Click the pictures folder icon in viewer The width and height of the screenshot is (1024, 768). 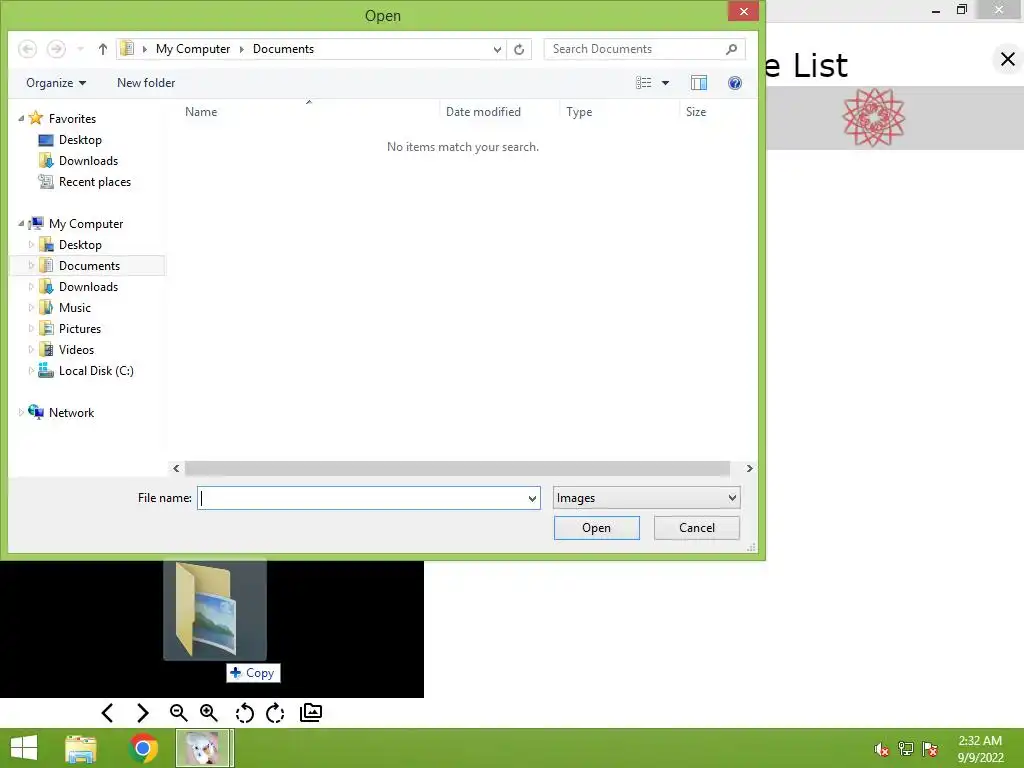click(x=215, y=610)
